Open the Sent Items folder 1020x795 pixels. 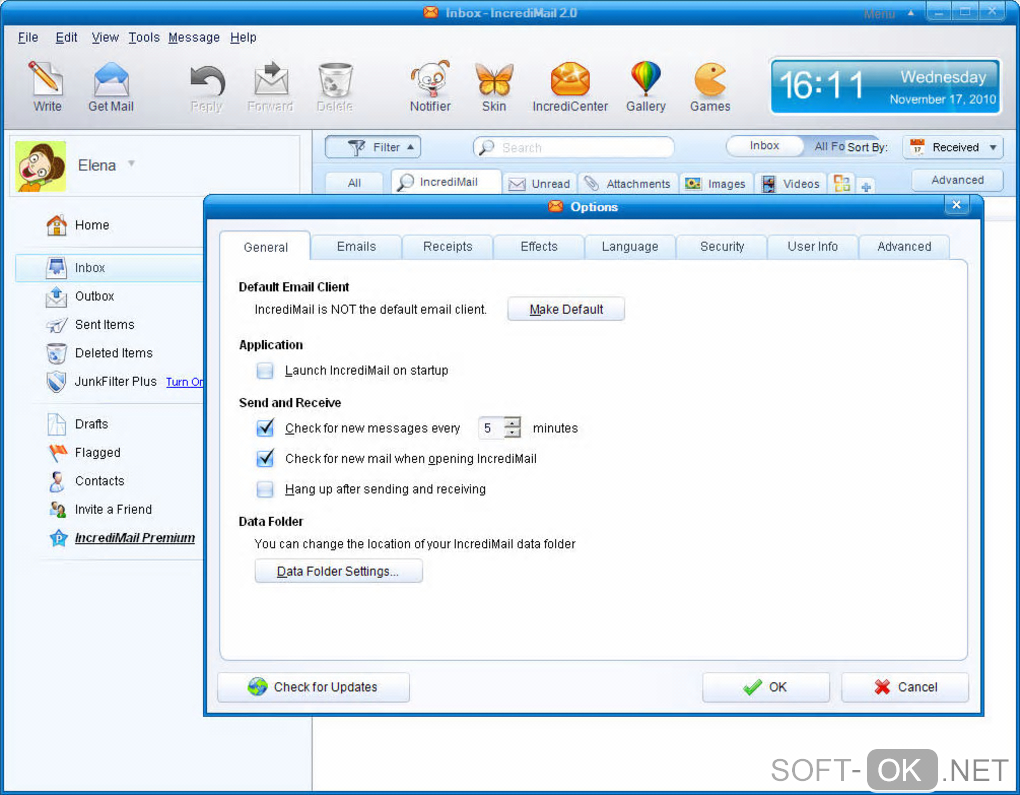[x=90, y=325]
